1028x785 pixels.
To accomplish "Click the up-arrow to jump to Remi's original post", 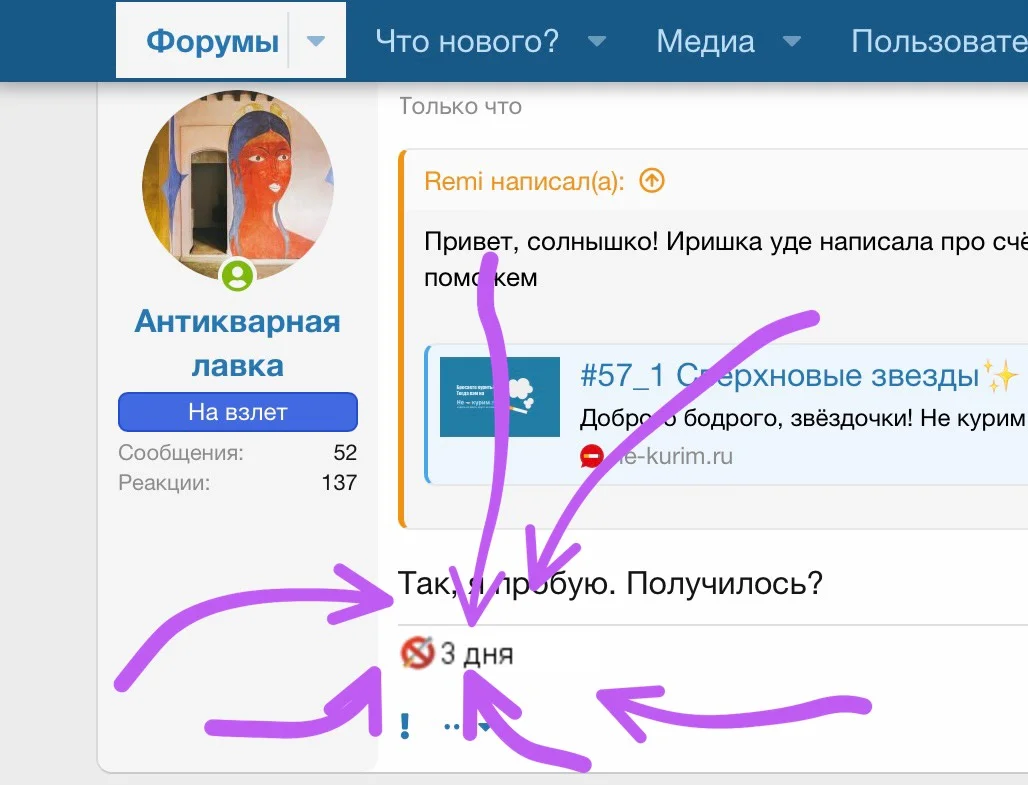I will (651, 181).
